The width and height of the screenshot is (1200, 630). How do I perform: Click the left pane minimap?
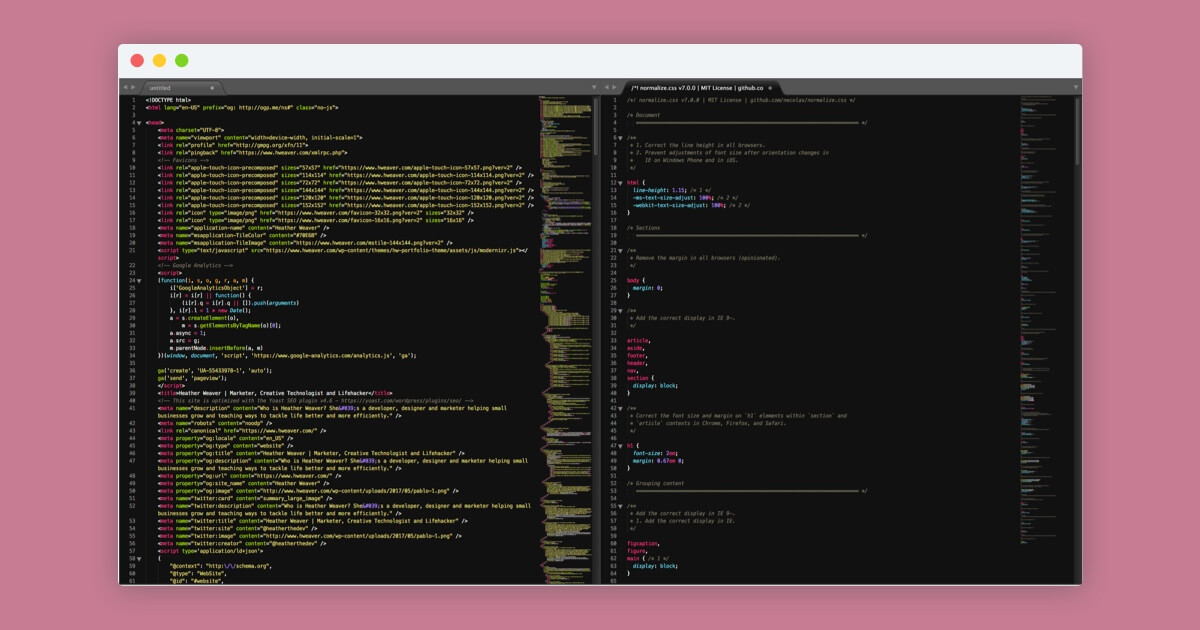tap(566, 340)
